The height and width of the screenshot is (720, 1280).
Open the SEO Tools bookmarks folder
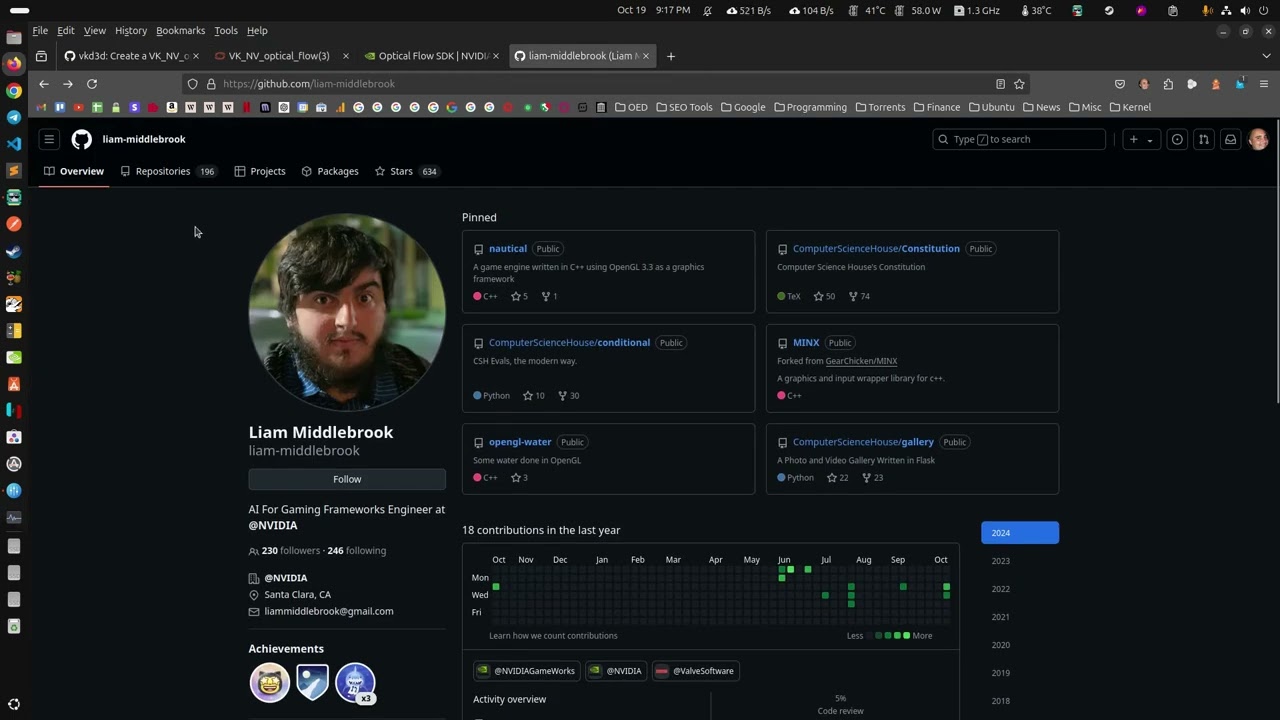[x=684, y=107]
